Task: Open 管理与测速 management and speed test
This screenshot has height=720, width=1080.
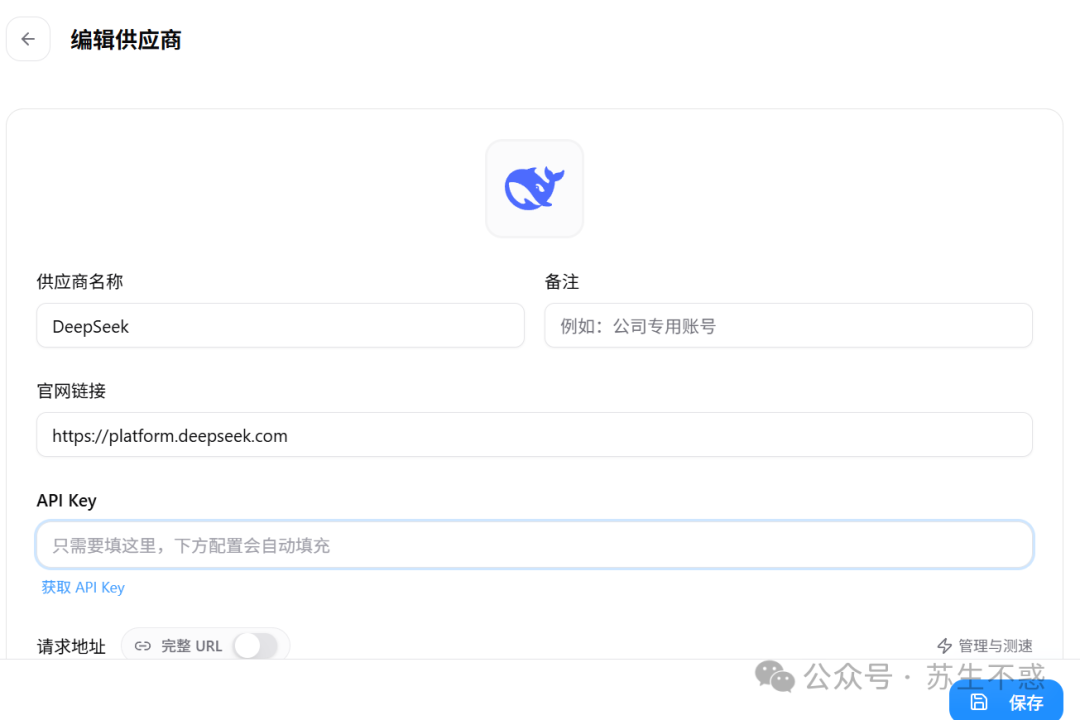Action: pos(985,646)
